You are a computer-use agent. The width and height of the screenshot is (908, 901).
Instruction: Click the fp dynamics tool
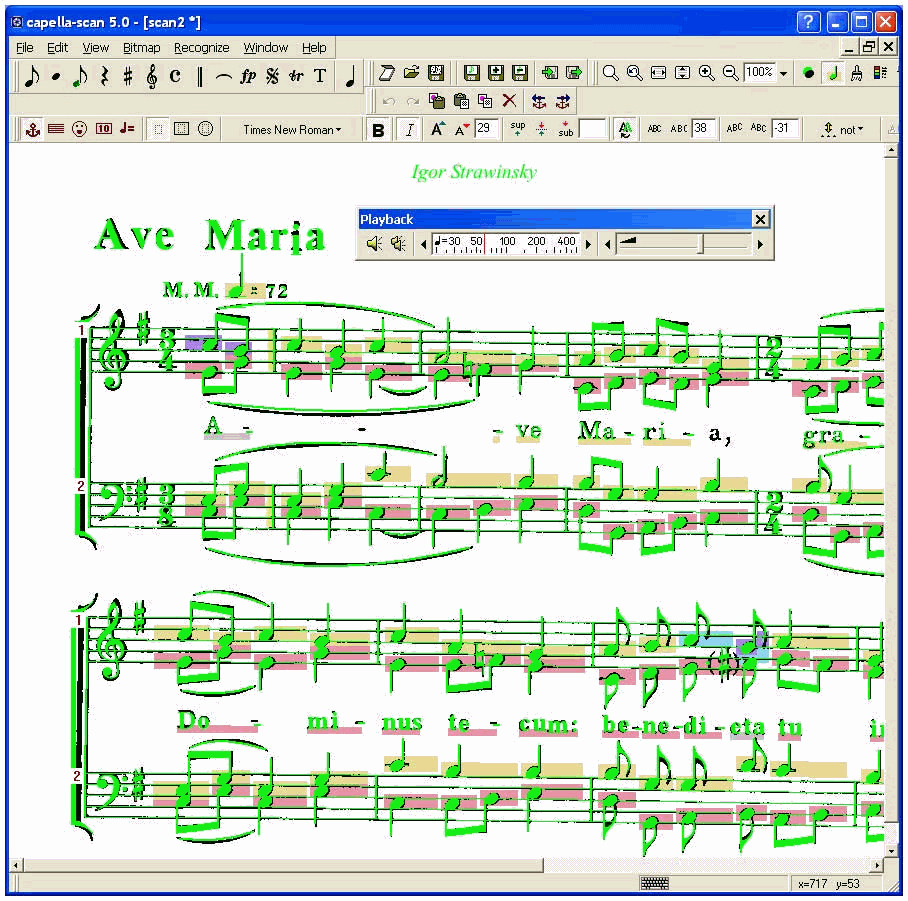point(248,76)
